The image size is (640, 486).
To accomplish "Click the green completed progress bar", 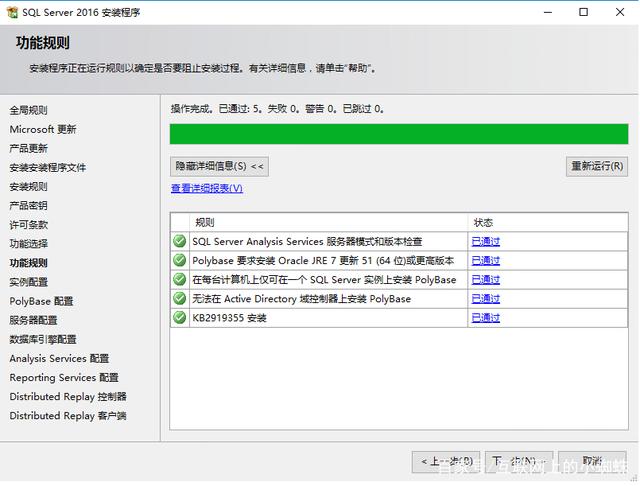I will click(x=399, y=134).
